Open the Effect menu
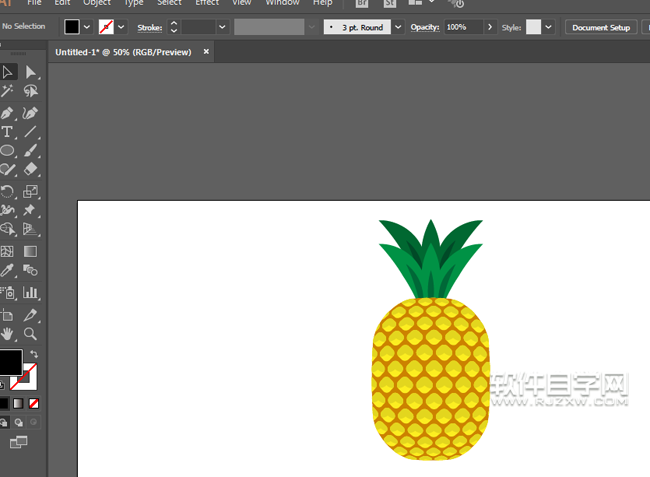650x477 pixels. [207, 3]
